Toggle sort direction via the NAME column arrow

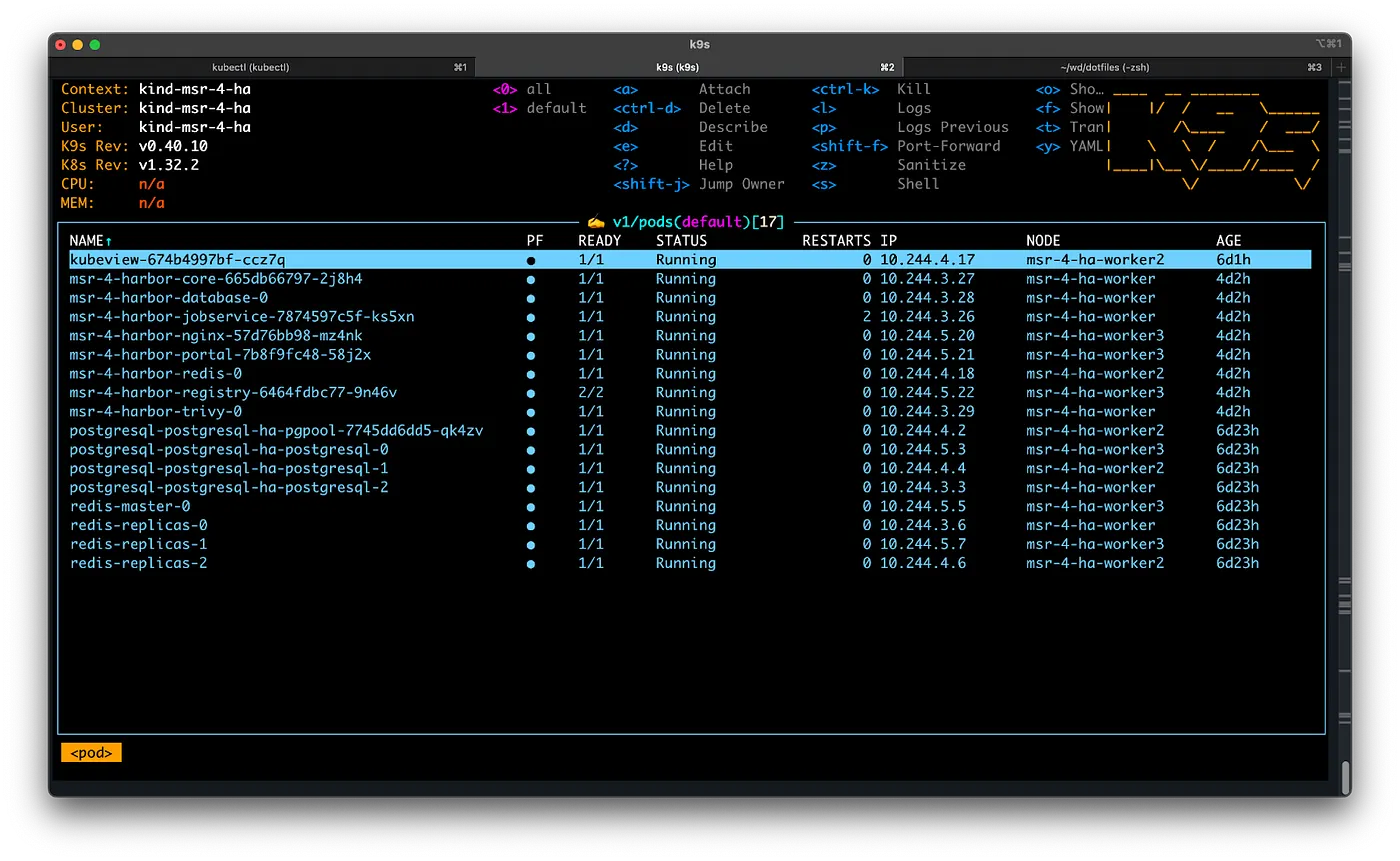tap(107, 240)
